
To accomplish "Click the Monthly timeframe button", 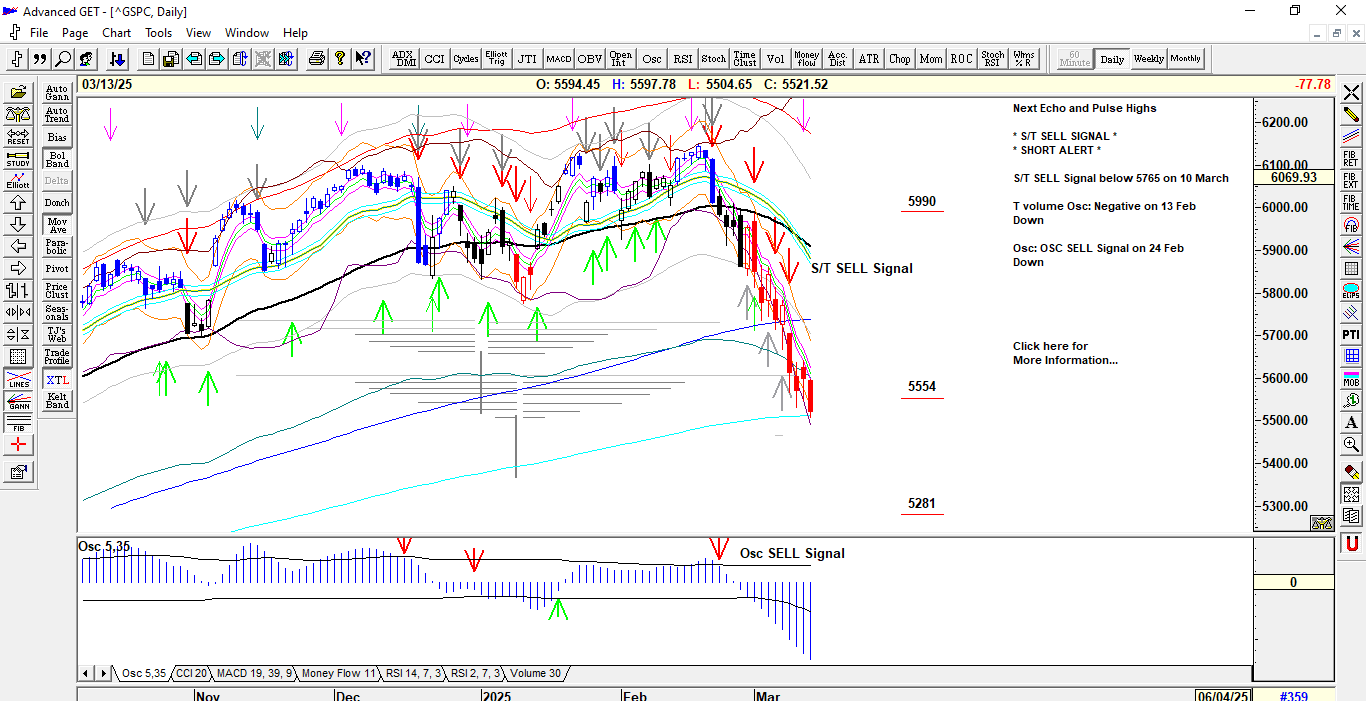I will pos(1186,59).
